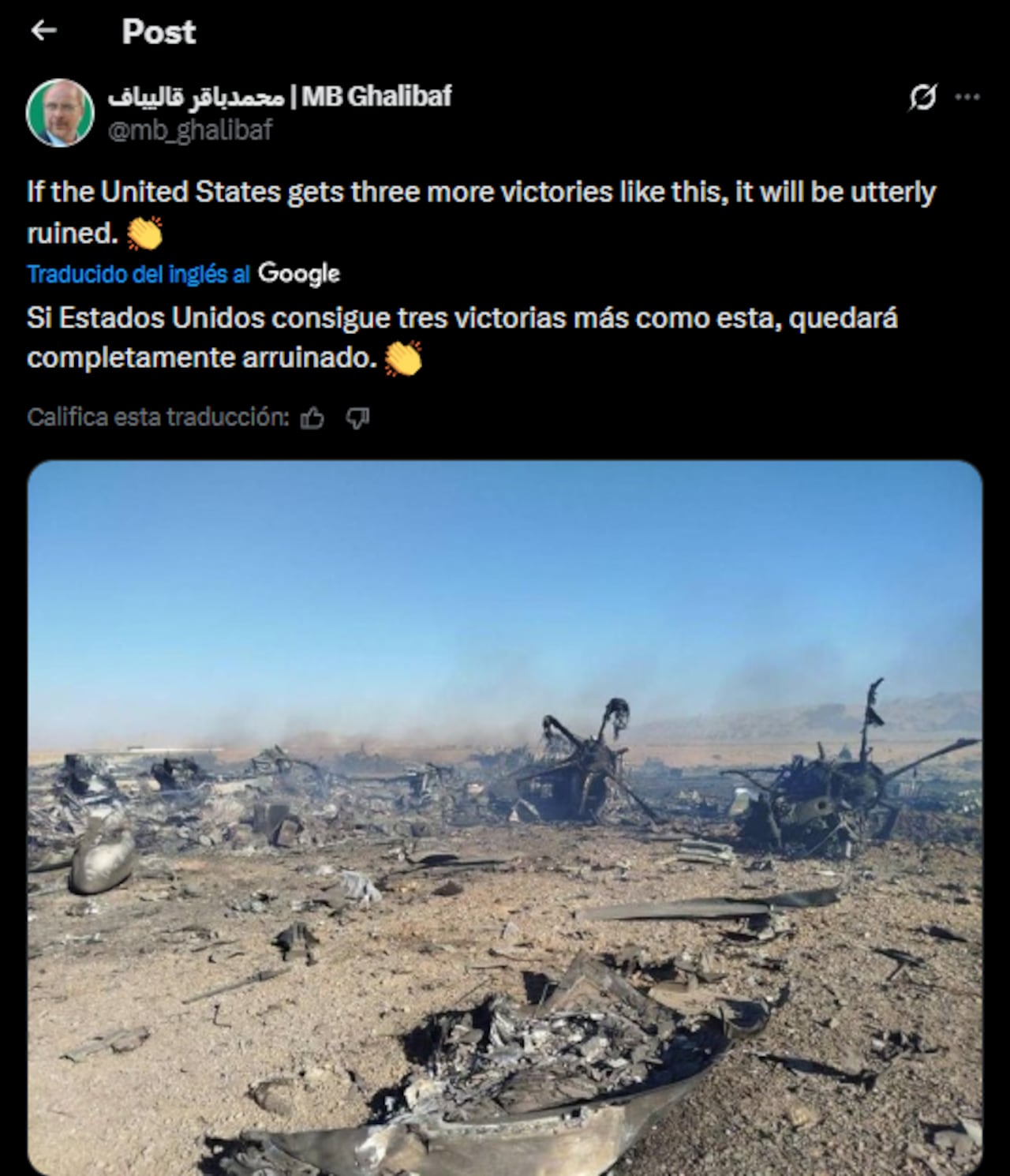Go back using the left arrow

click(43, 31)
